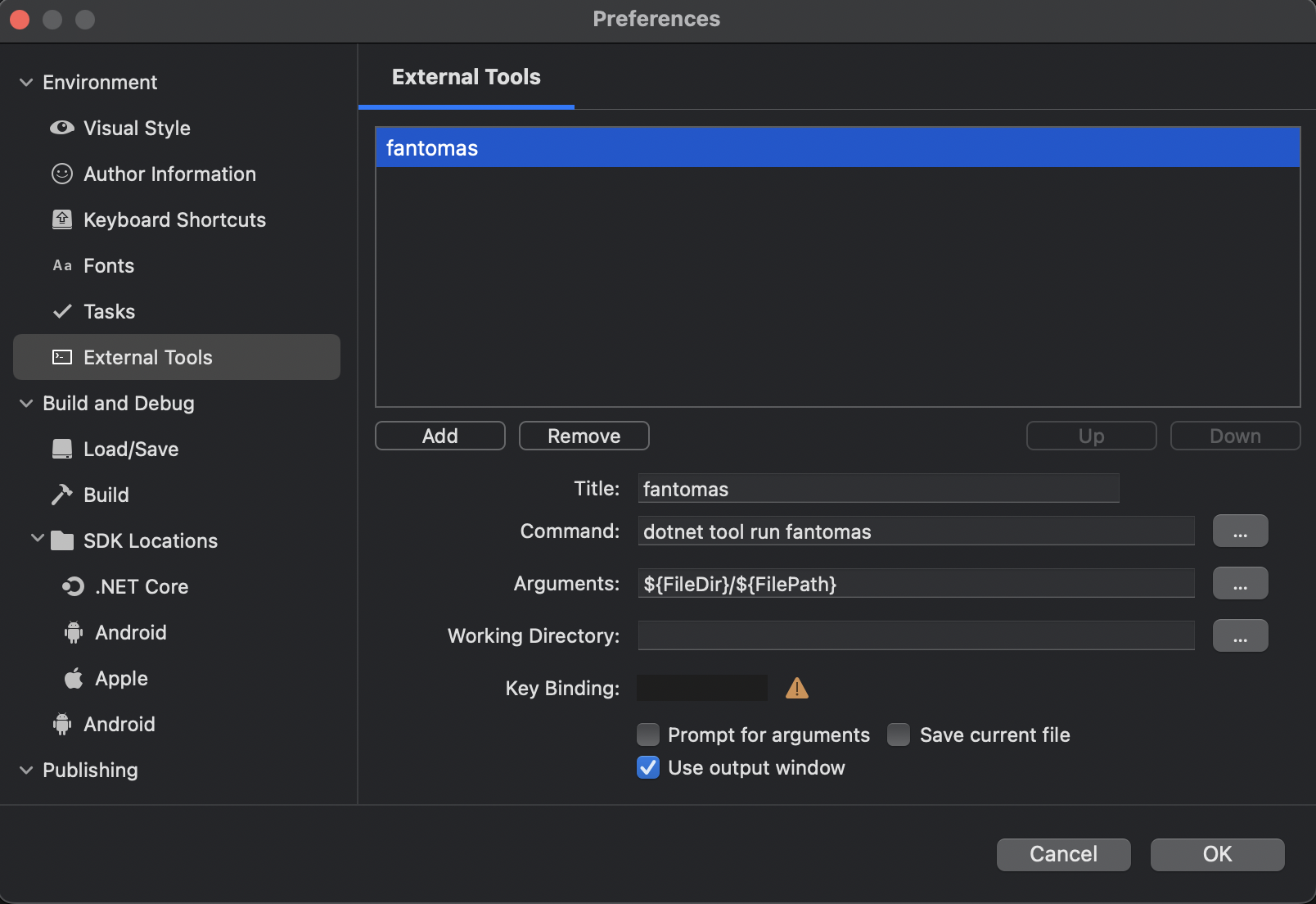Select the Apple SDK icon

point(73,678)
